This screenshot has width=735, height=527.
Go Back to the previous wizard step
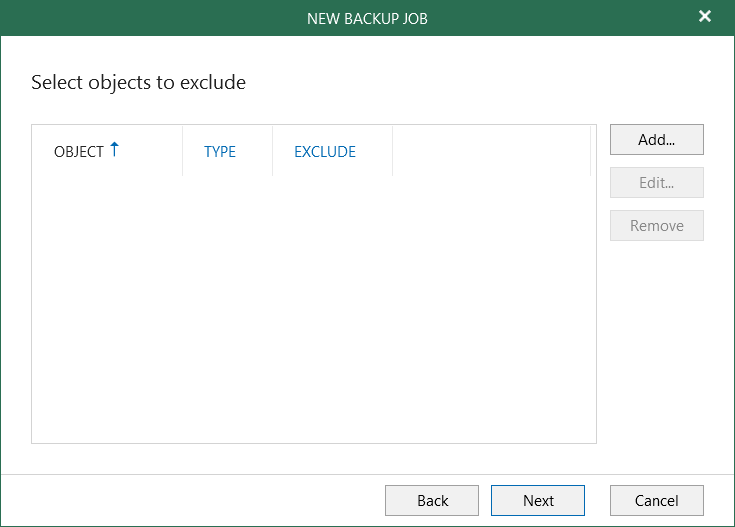pos(432,501)
